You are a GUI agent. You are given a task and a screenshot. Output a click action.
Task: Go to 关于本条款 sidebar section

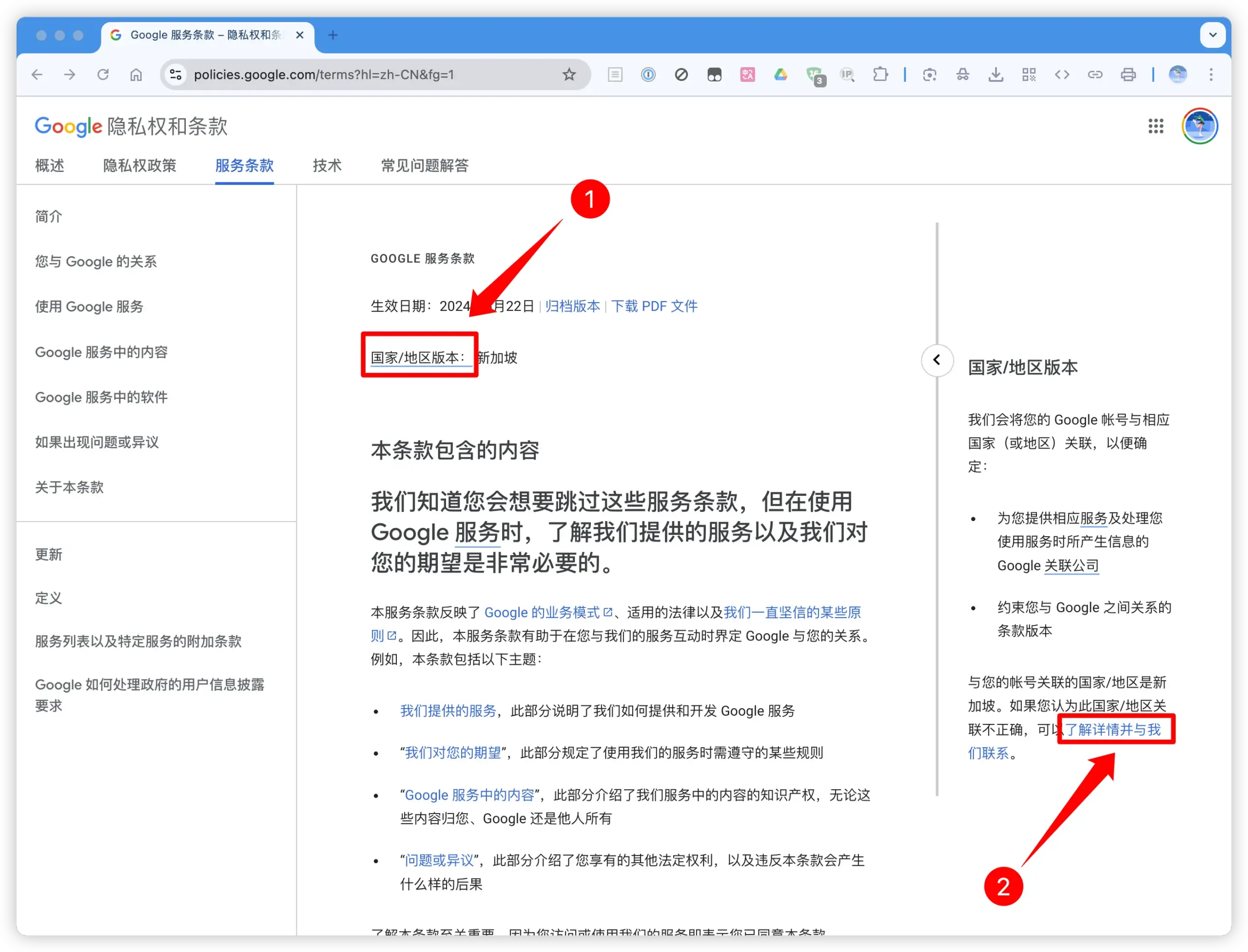[x=69, y=487]
